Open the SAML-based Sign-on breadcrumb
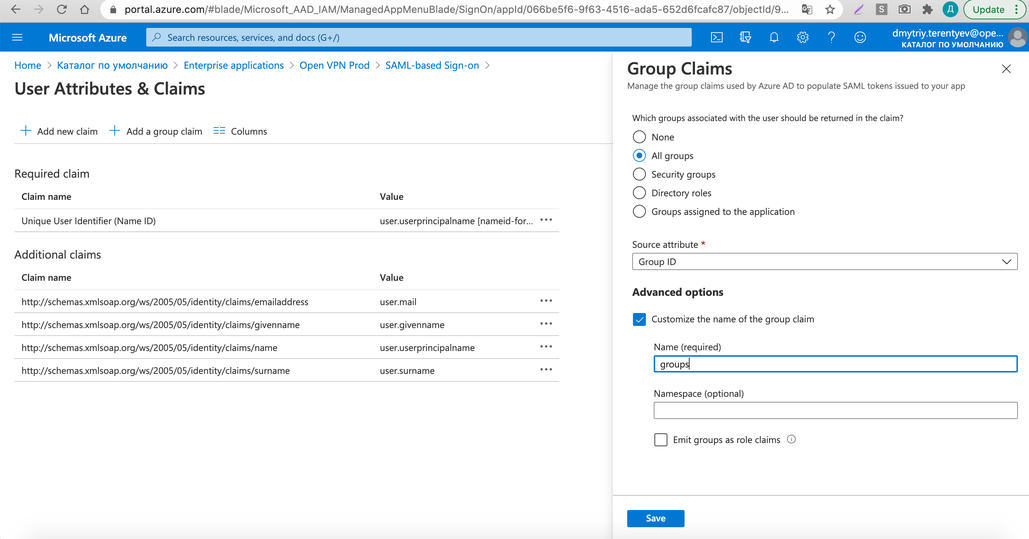Viewport: 1029px width, 539px height. coord(432,66)
